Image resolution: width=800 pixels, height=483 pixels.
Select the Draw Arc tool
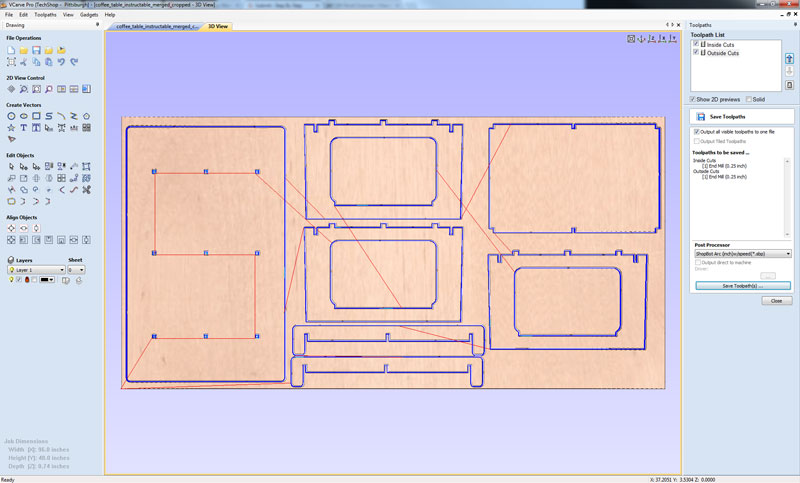coord(61,116)
